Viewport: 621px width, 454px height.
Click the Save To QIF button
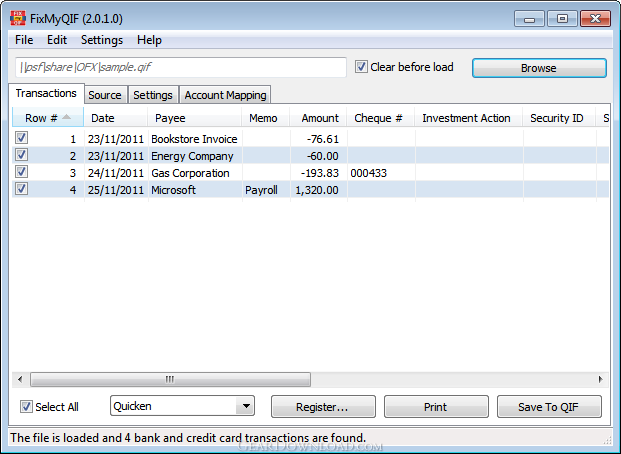pyautogui.click(x=549, y=407)
